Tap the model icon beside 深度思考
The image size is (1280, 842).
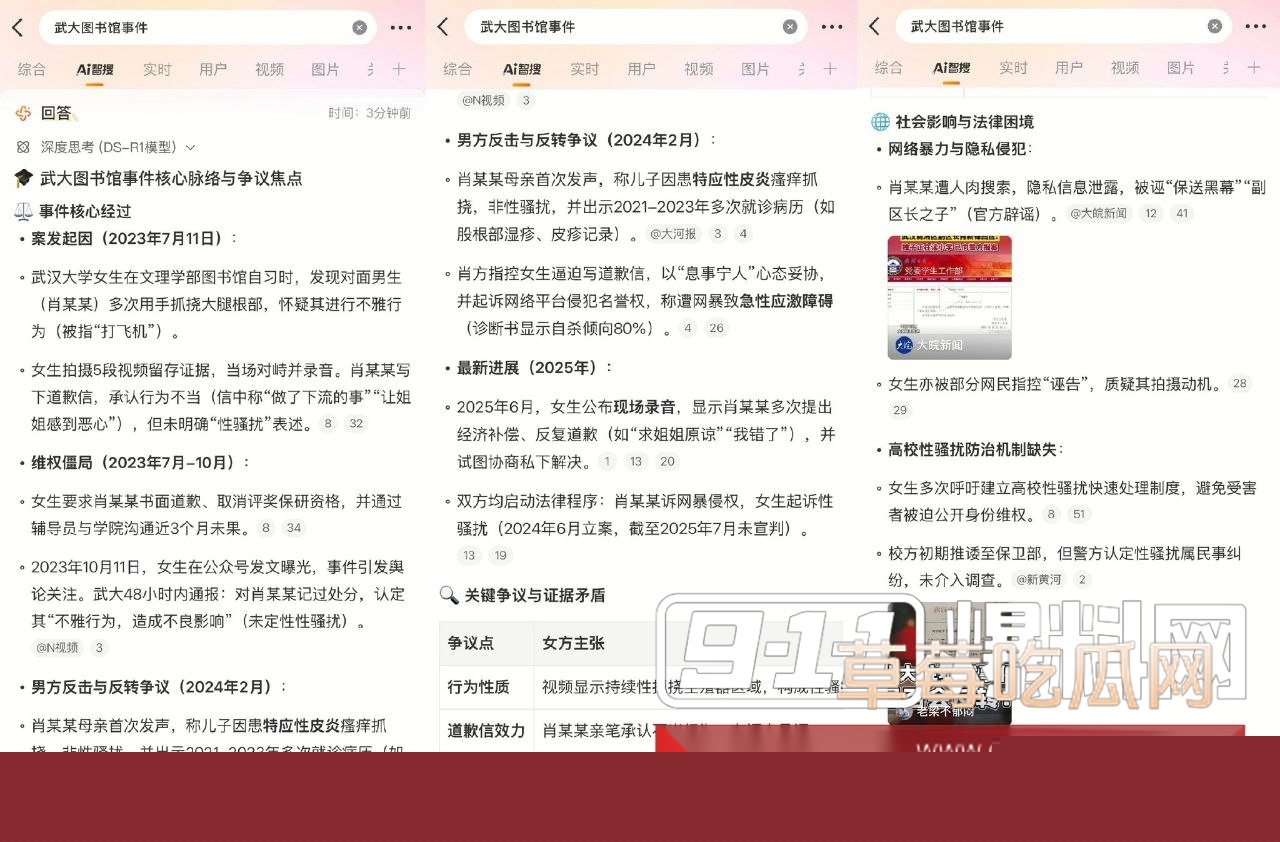click(23, 146)
